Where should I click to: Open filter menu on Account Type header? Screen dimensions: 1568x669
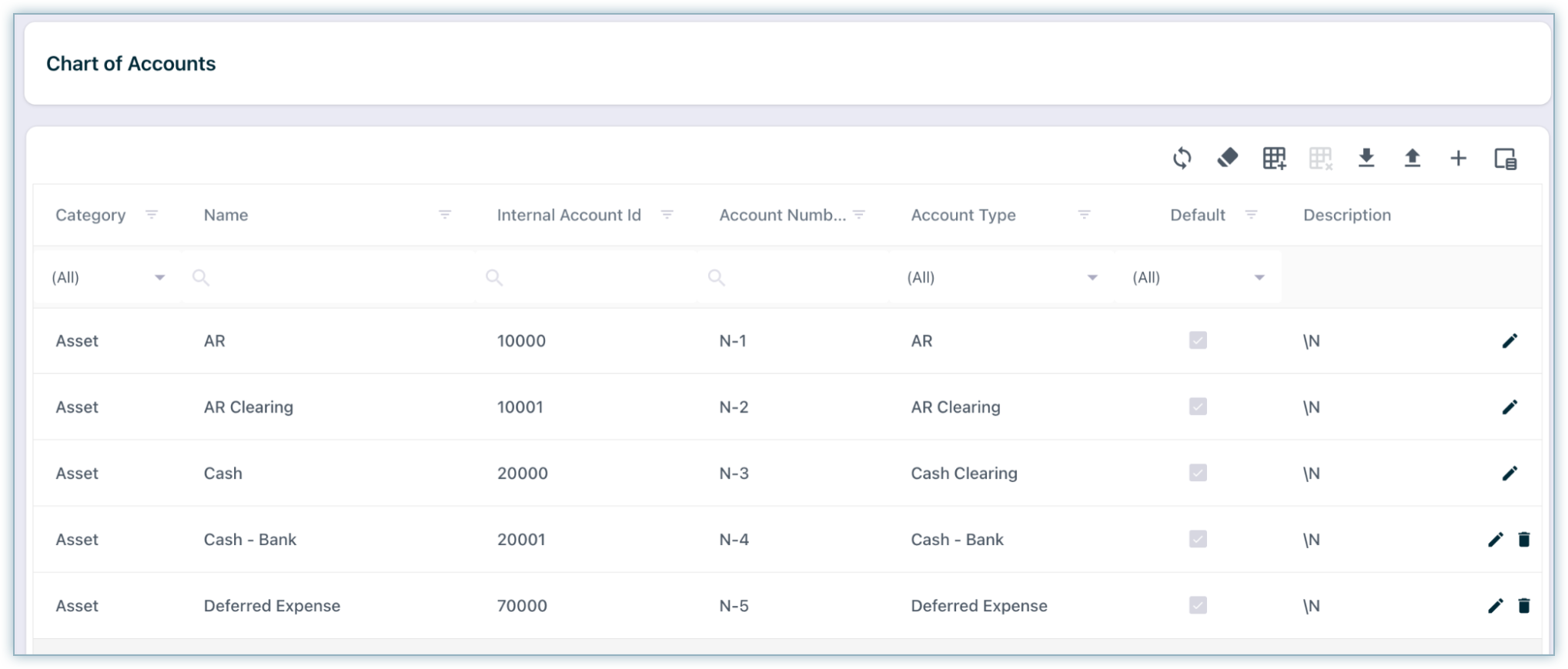tap(1084, 215)
